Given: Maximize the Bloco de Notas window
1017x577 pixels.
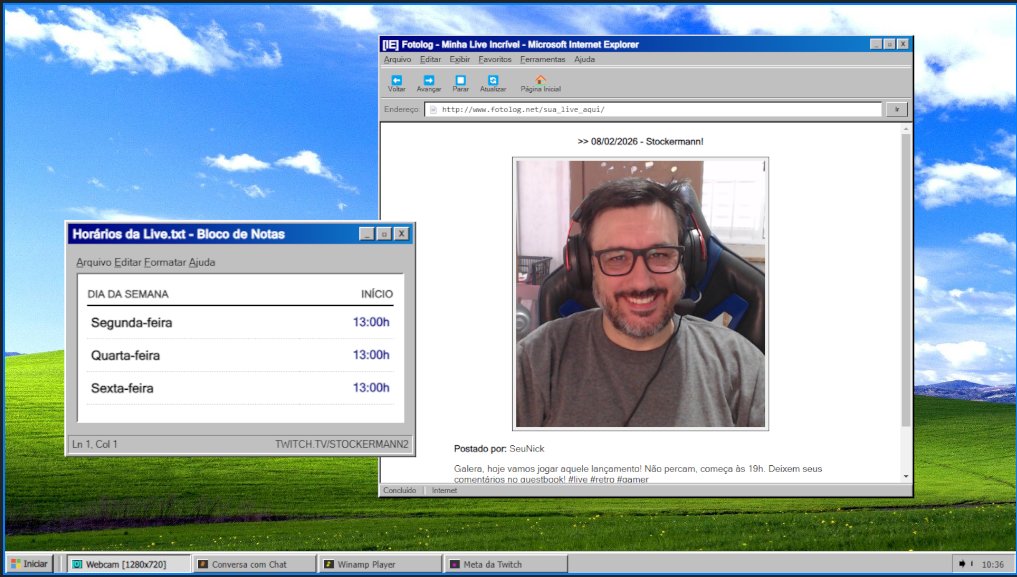Looking at the screenshot, I should tap(384, 234).
